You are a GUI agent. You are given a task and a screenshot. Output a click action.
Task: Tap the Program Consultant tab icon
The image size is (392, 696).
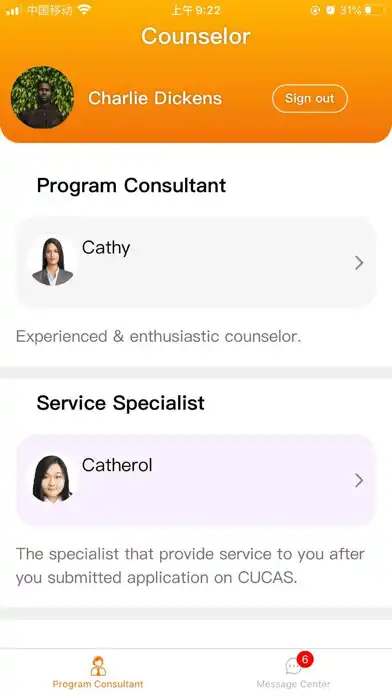[98, 666]
